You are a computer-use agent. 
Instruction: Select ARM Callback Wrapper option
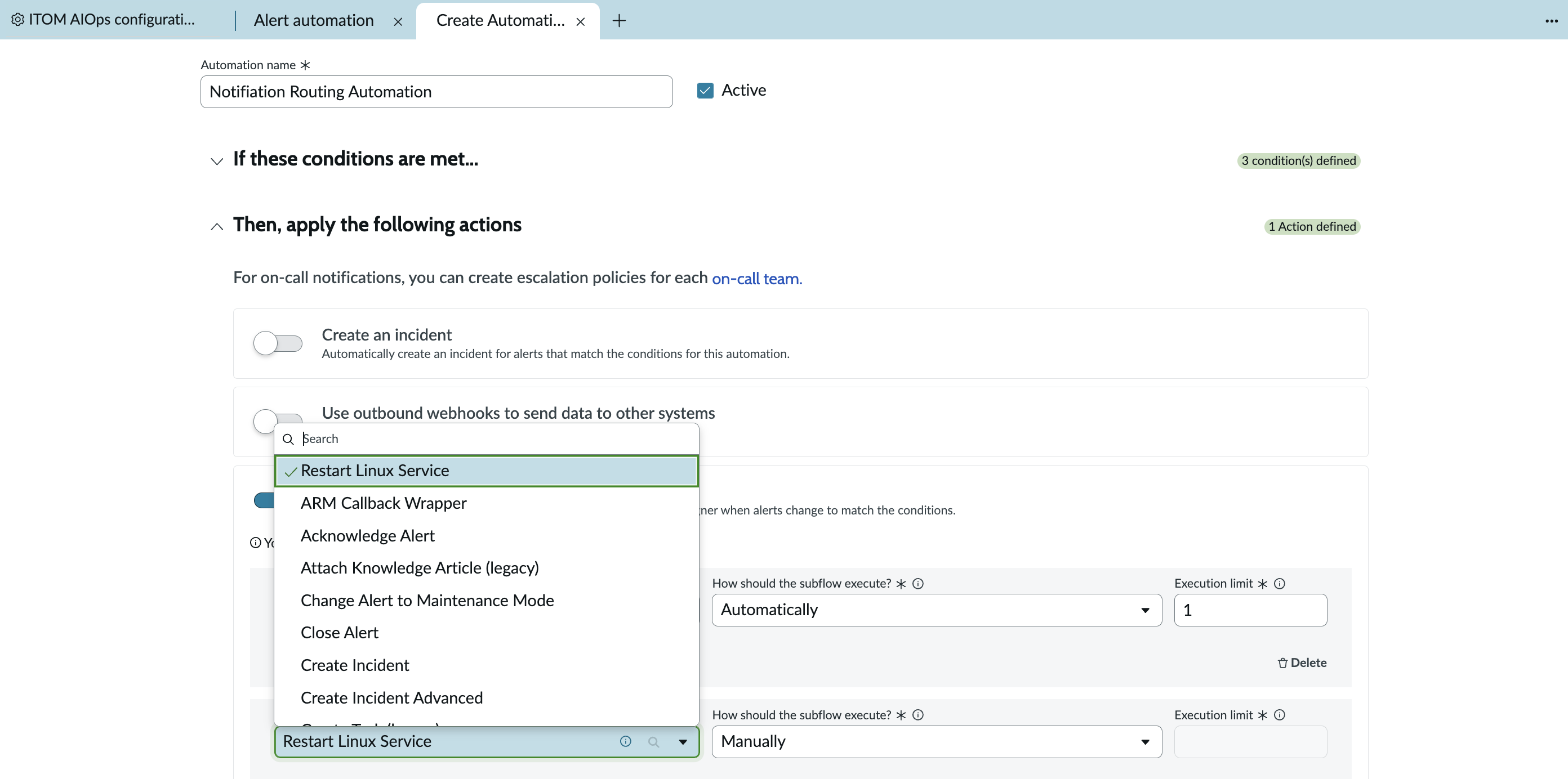click(487, 503)
